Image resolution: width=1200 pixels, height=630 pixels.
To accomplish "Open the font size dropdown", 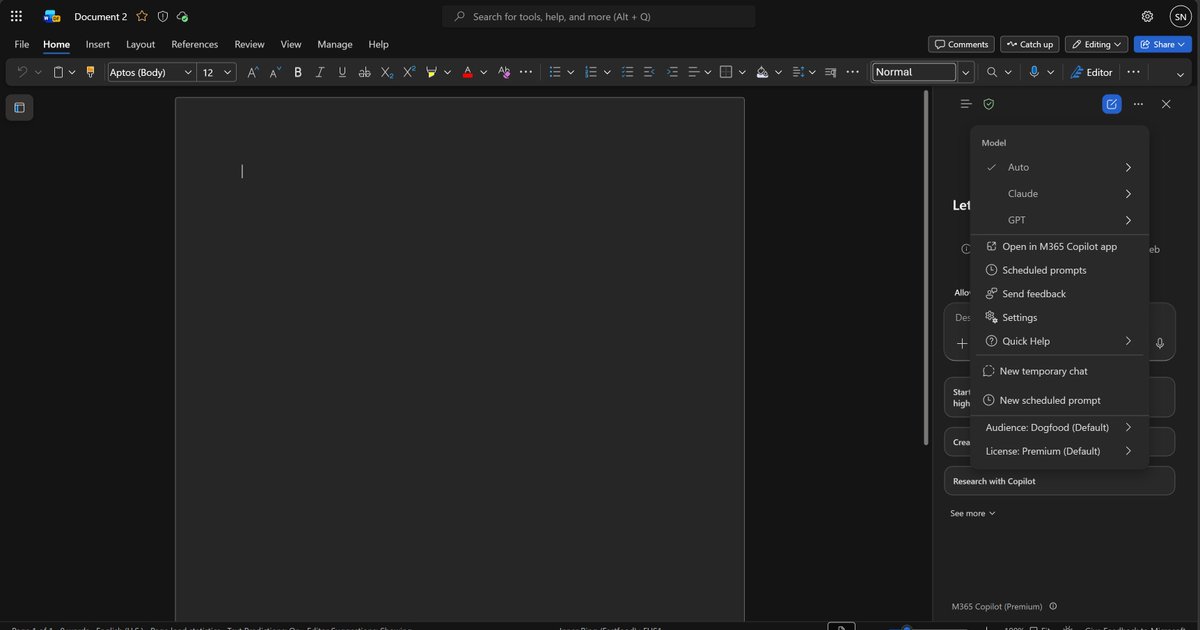I will point(229,72).
